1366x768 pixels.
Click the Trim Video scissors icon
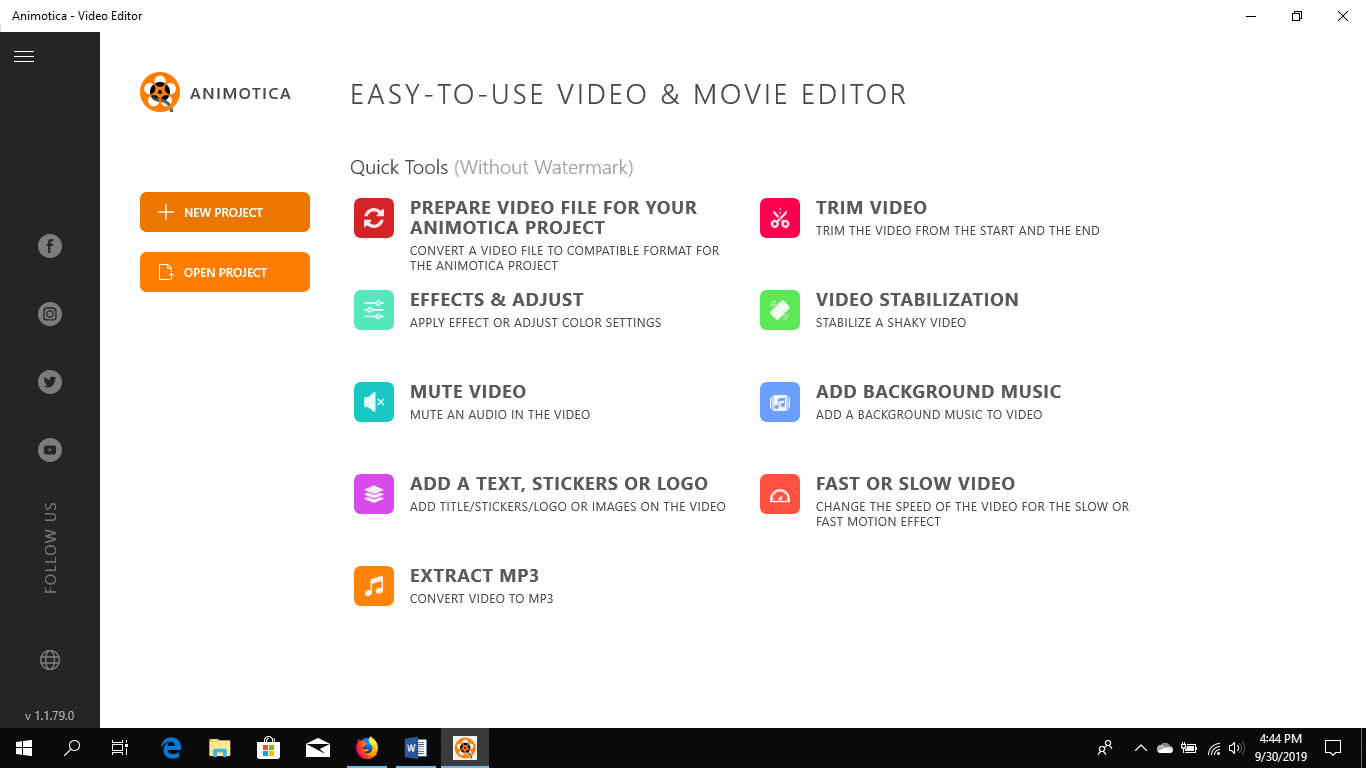pos(780,218)
